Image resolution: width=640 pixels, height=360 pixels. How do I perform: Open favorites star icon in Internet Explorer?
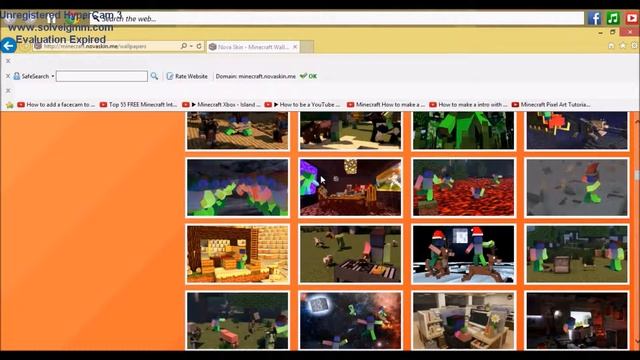click(x=623, y=46)
